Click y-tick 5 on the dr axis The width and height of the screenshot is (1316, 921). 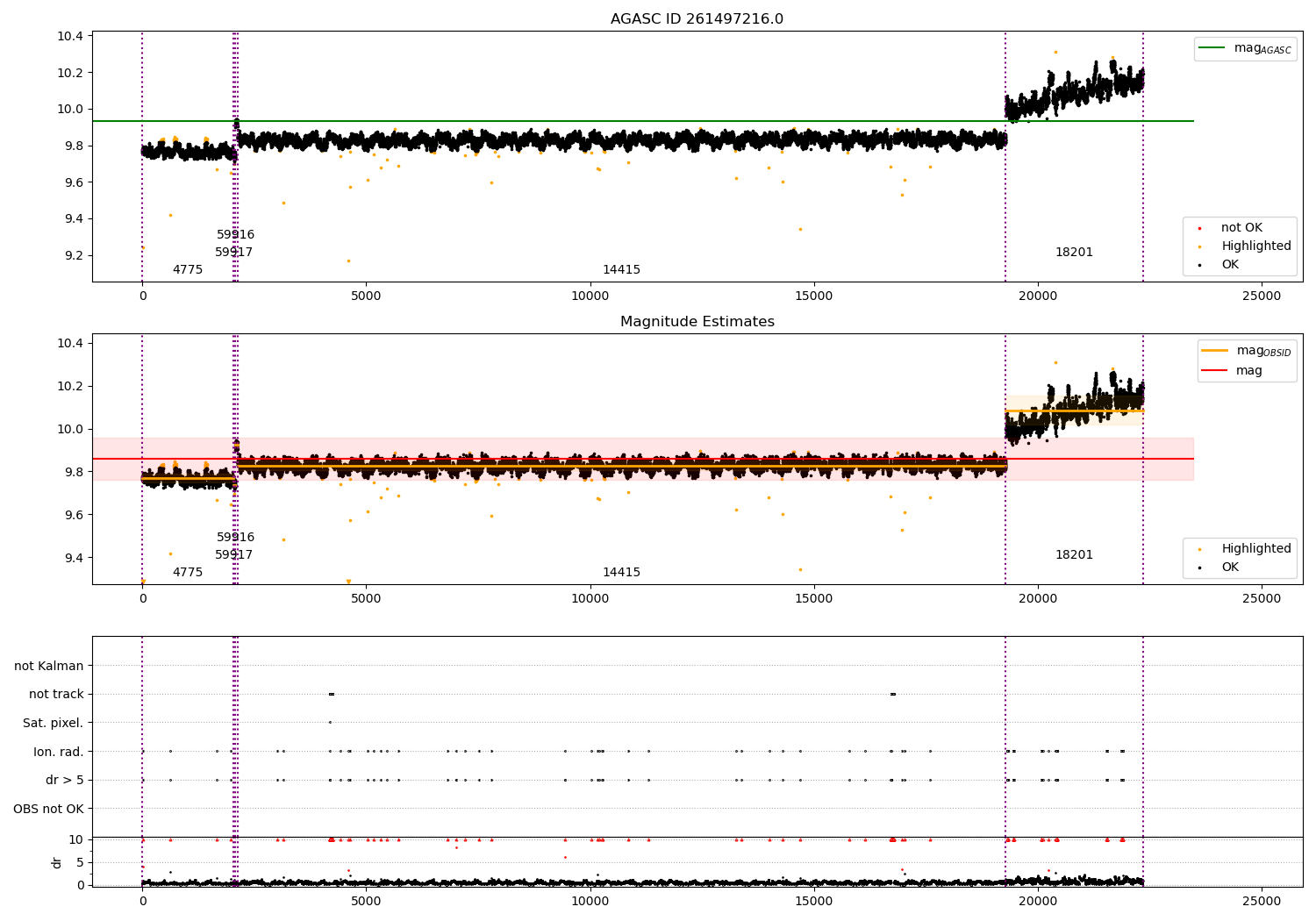point(81,862)
